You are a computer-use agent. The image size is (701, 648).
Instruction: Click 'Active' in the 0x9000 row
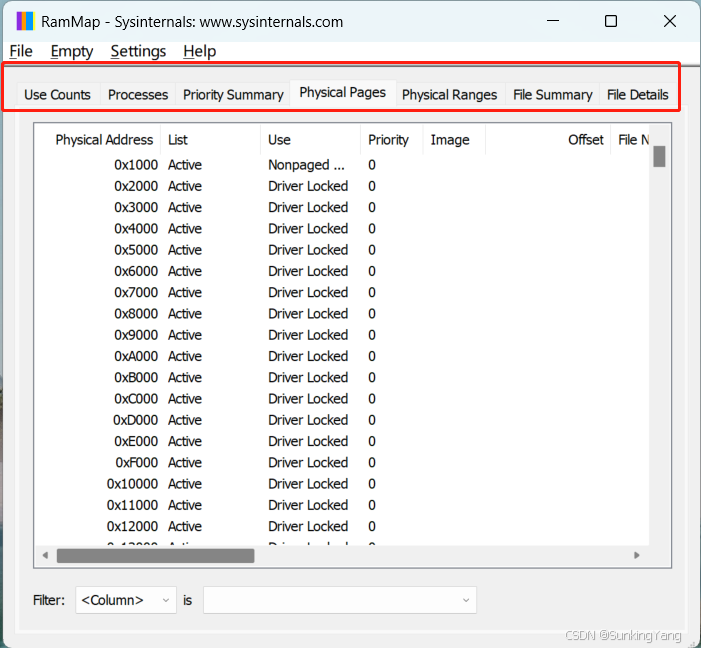pyautogui.click(x=185, y=335)
